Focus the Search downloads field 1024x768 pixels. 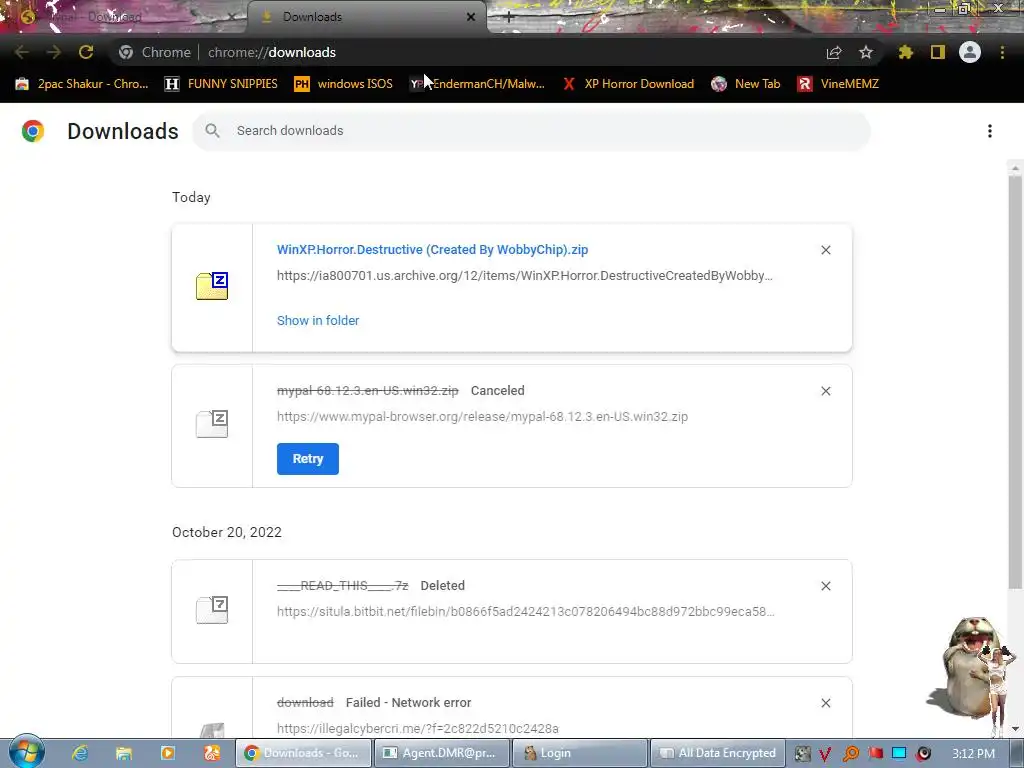[x=531, y=131]
